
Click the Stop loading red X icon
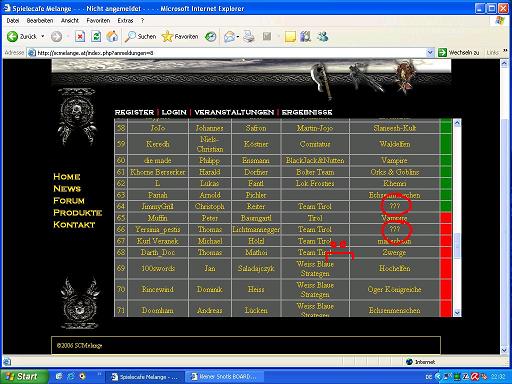point(80,36)
